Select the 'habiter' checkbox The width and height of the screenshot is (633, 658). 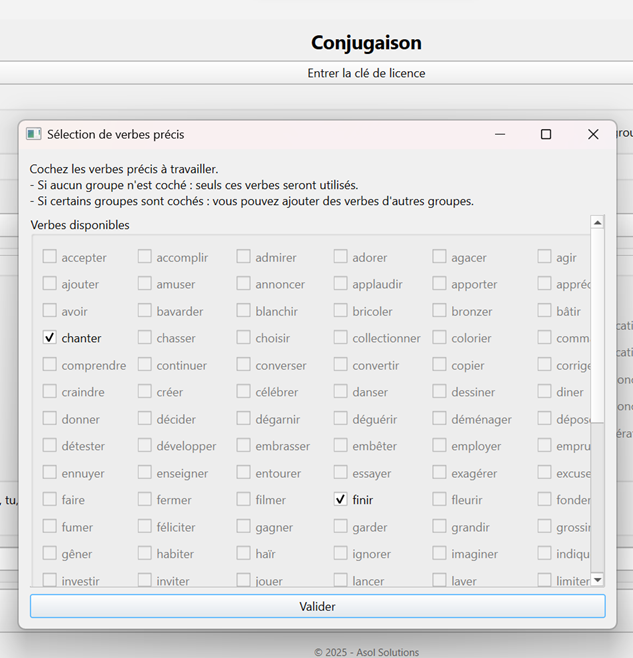pos(145,553)
